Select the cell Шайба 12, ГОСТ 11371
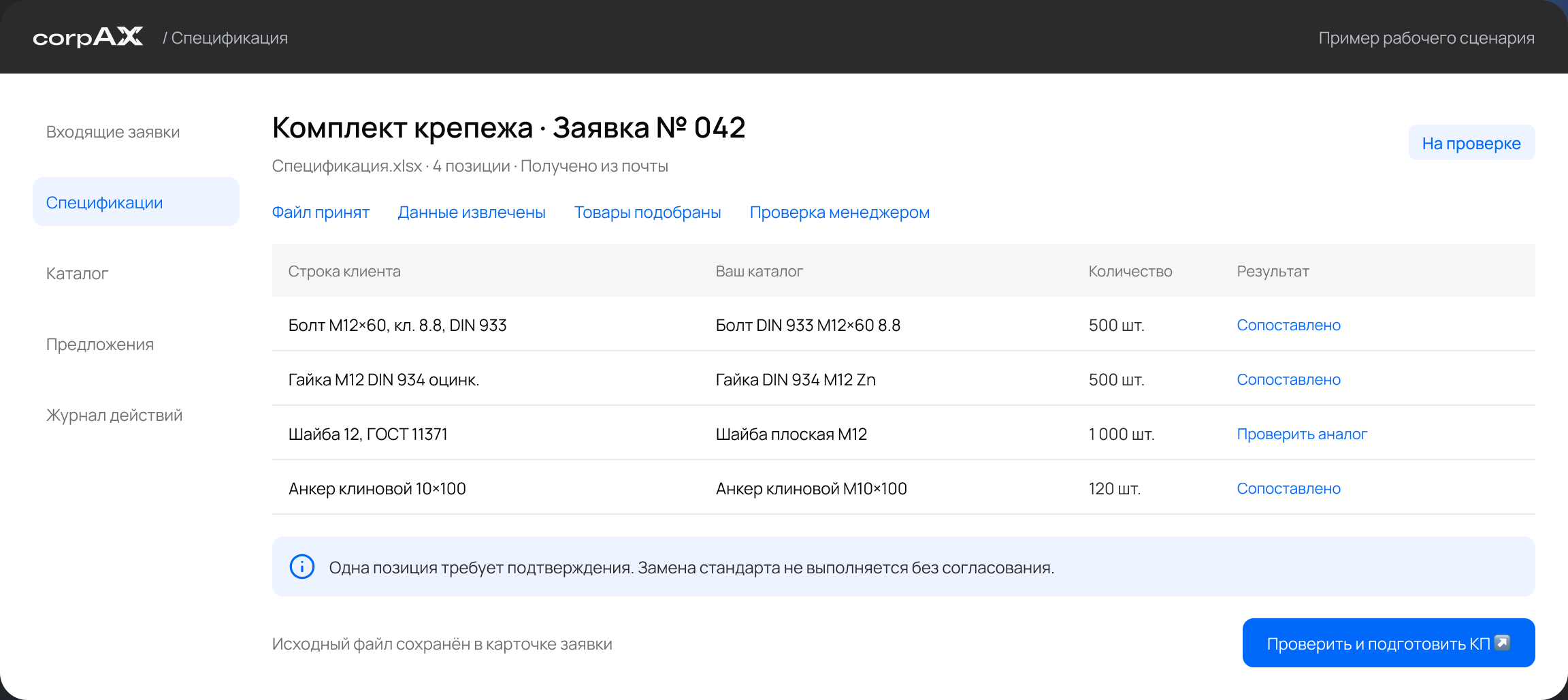Screen dimensions: 1568x700 [368, 434]
